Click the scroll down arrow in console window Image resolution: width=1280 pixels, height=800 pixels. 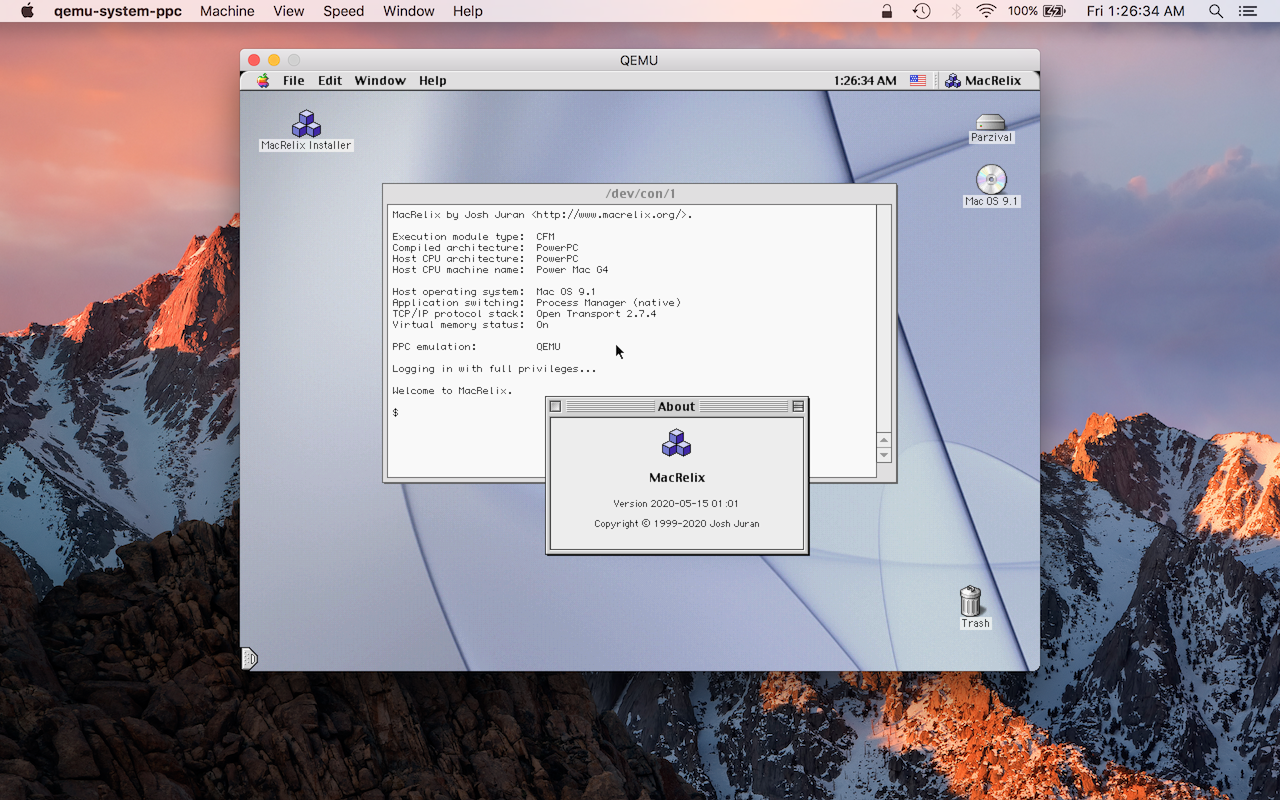[884, 455]
